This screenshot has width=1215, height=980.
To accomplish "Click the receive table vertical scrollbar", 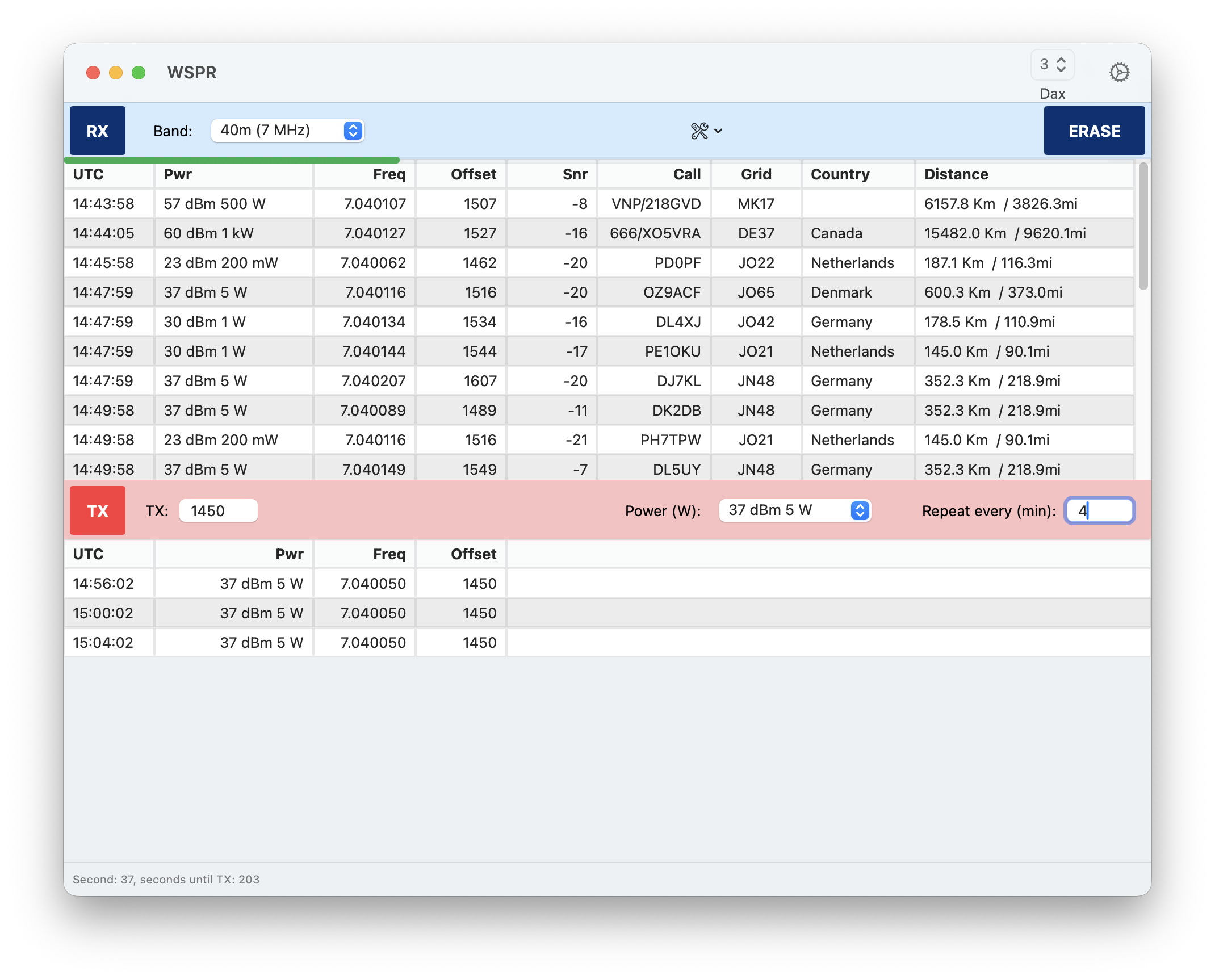I will [1143, 227].
